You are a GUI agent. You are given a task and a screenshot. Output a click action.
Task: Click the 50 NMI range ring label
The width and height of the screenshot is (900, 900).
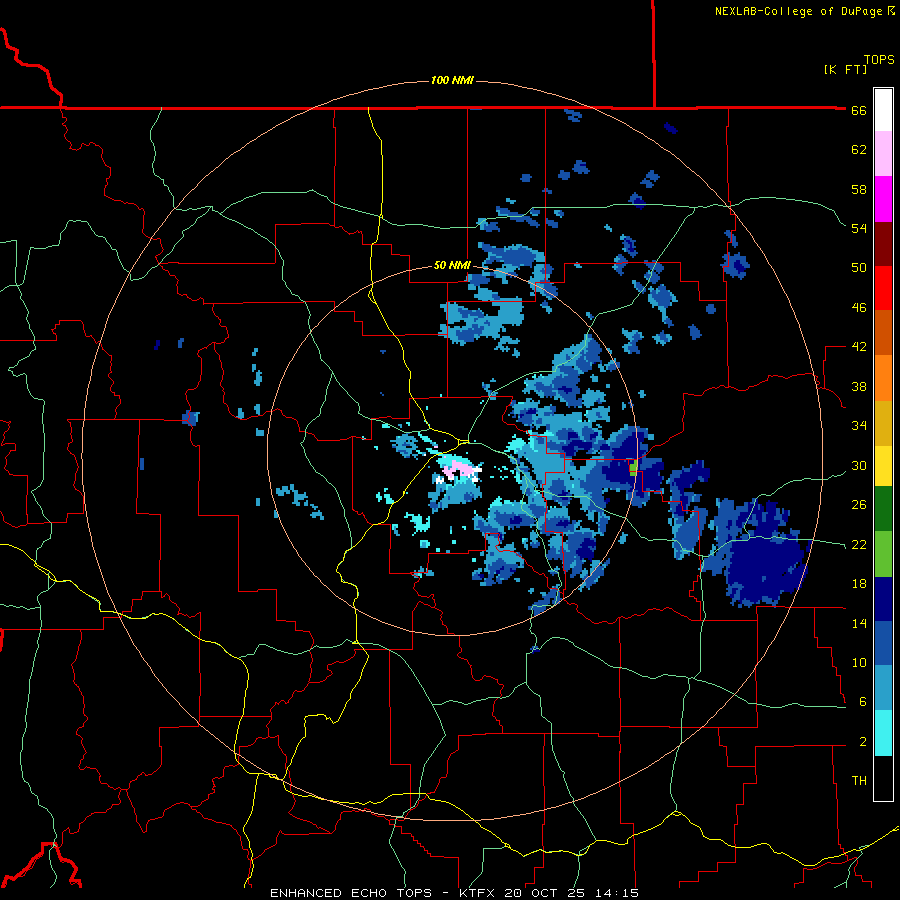452,265
